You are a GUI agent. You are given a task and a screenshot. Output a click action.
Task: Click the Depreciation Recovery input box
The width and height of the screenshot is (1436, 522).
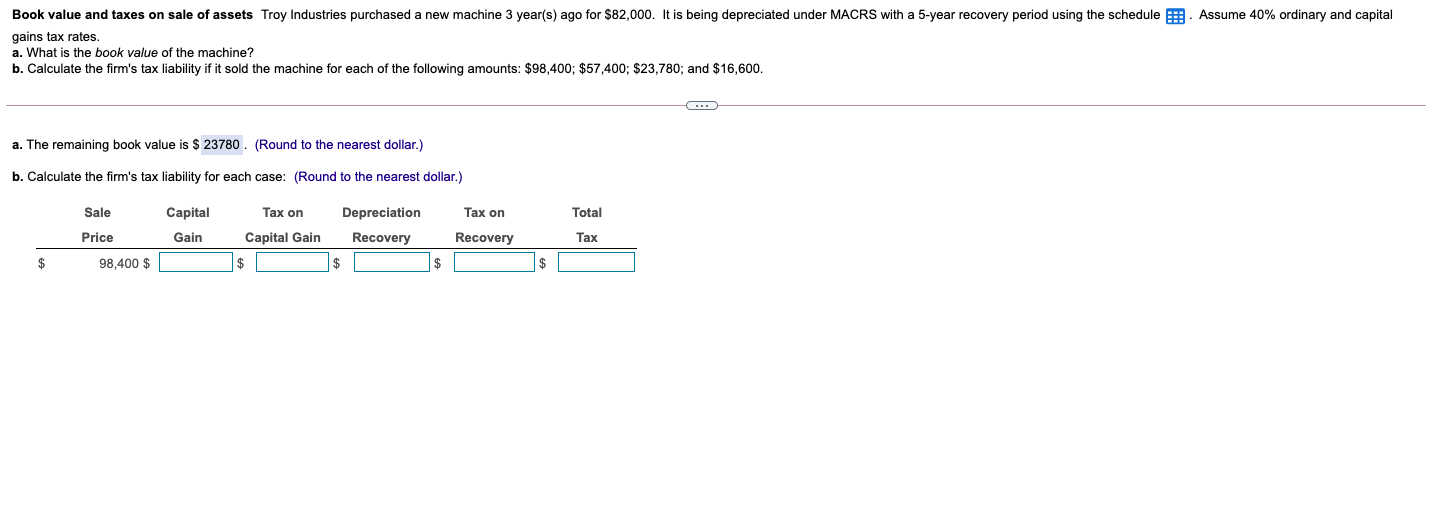tap(392, 262)
